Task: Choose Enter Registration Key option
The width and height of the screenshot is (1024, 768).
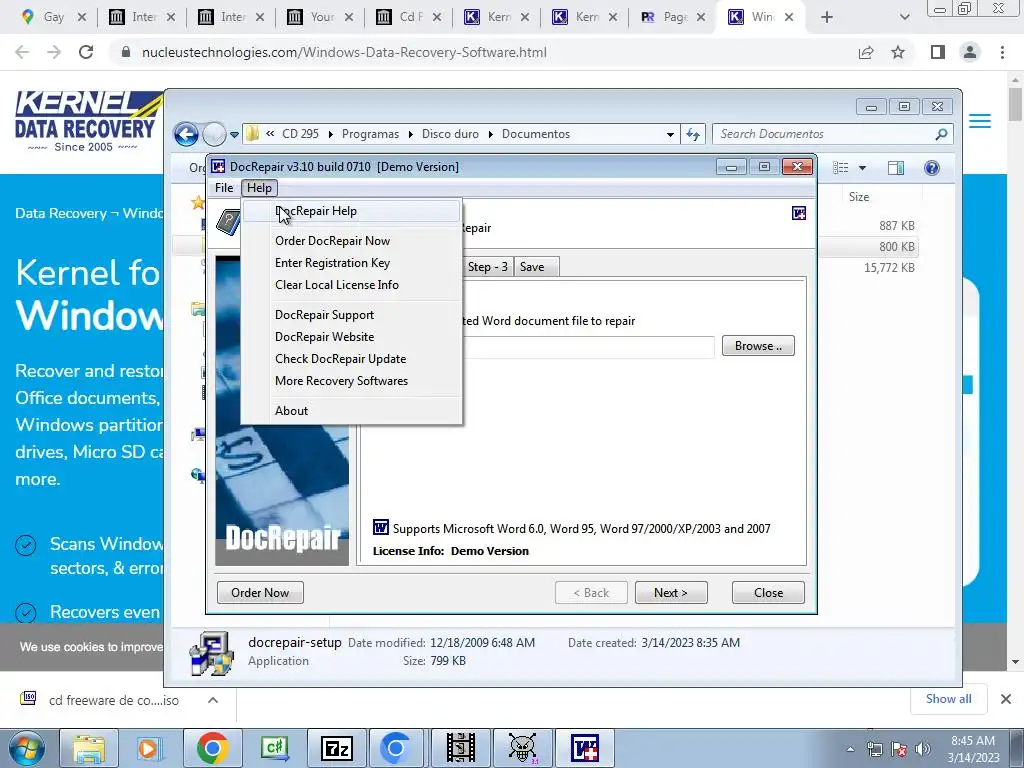Action: click(x=352, y=263)
